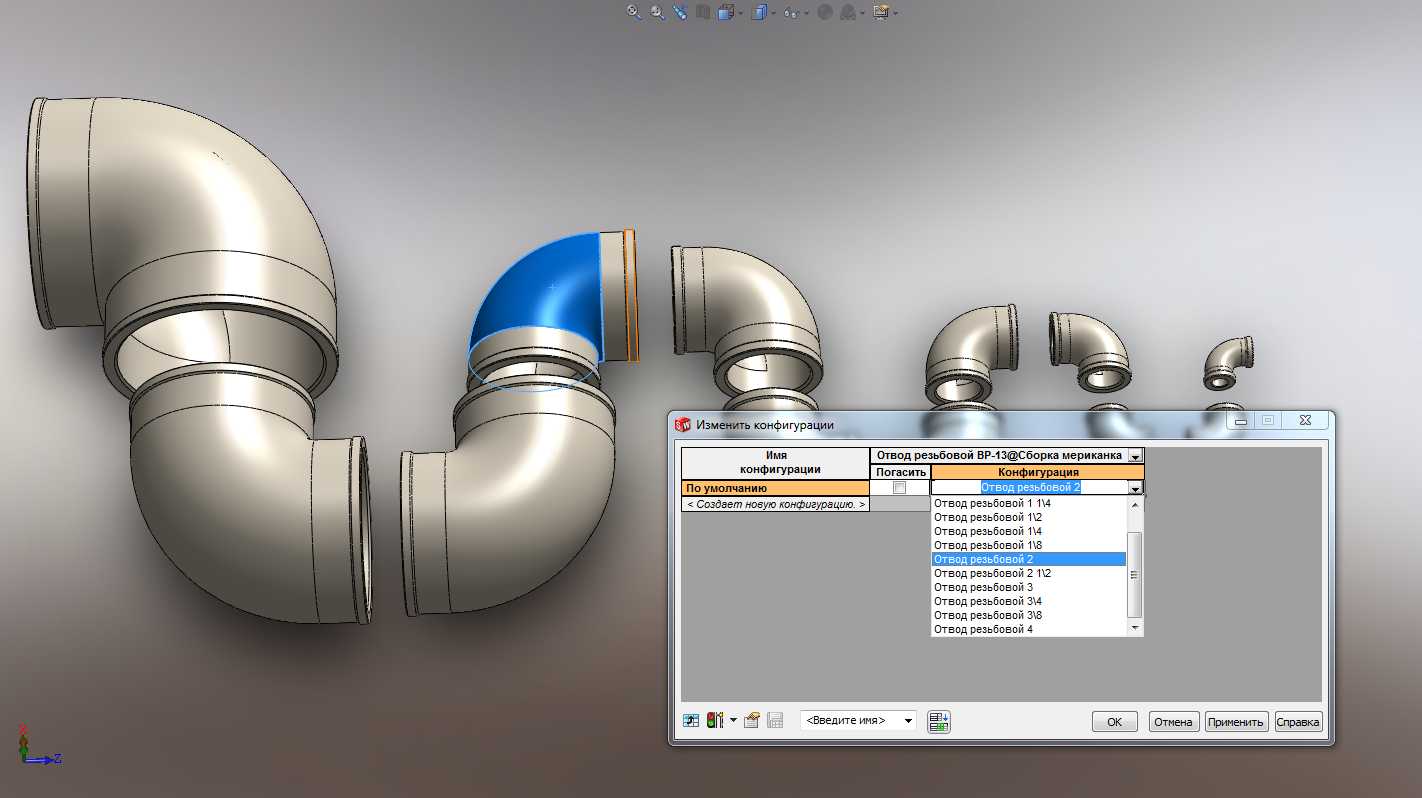1422x798 pixels.
Task: Expand the Apply Scene dropdown arrow
Action: coord(863,13)
